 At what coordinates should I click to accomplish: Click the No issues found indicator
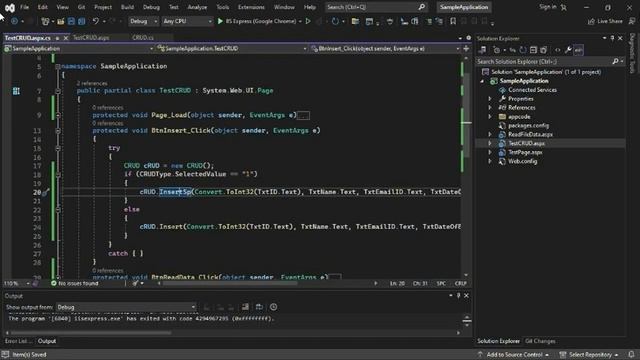tap(75, 283)
